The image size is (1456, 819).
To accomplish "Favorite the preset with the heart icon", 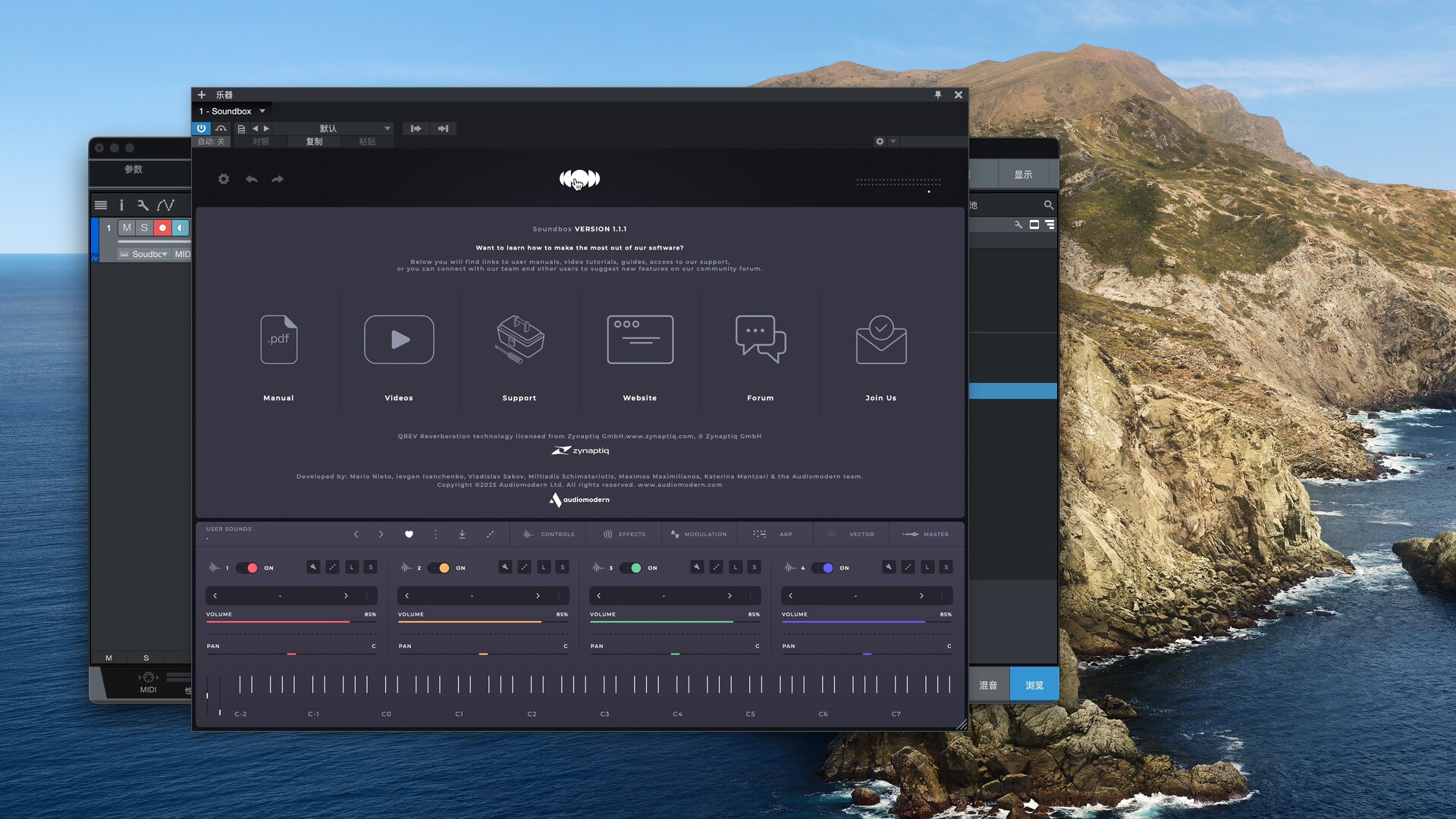I will tap(409, 535).
